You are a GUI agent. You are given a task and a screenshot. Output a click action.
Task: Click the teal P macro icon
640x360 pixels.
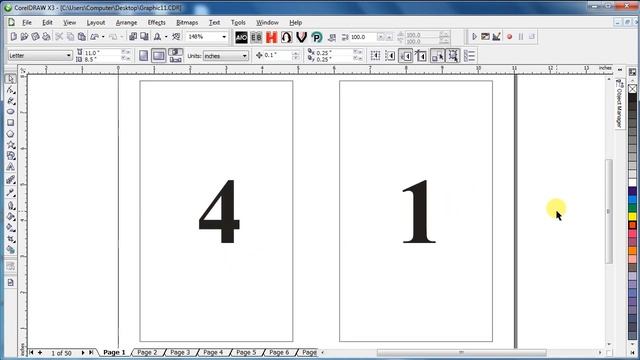coord(317,37)
